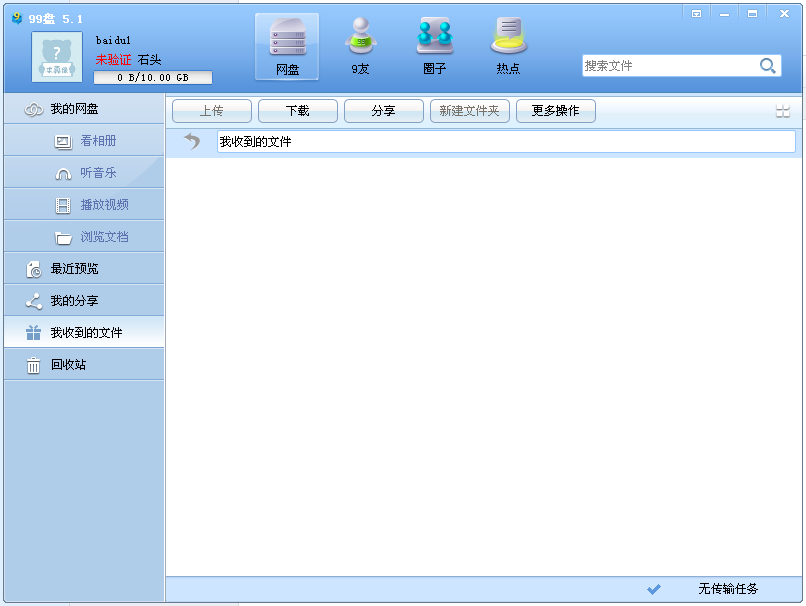Screen dimensions: 806x606
Task: Focus the 搜索文件 search field
Action: (x=670, y=66)
